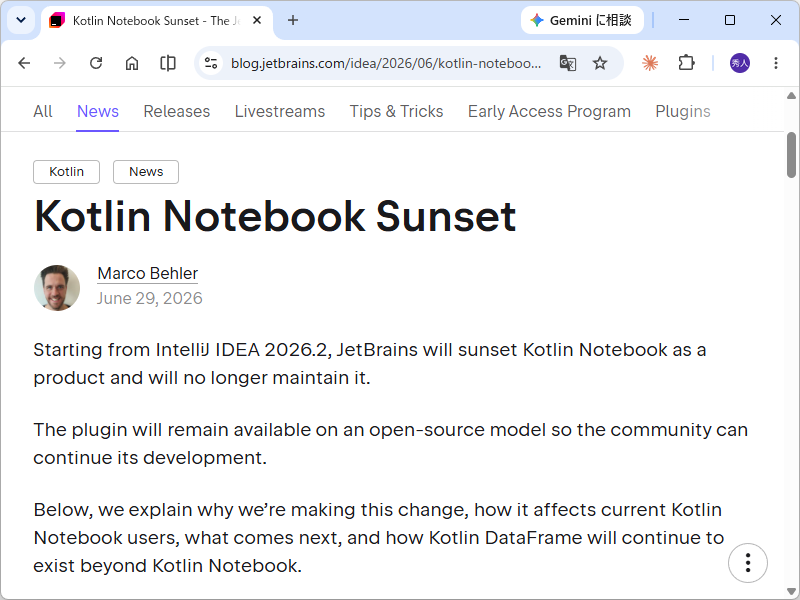Switch to the Livestreams tab

pos(280,111)
